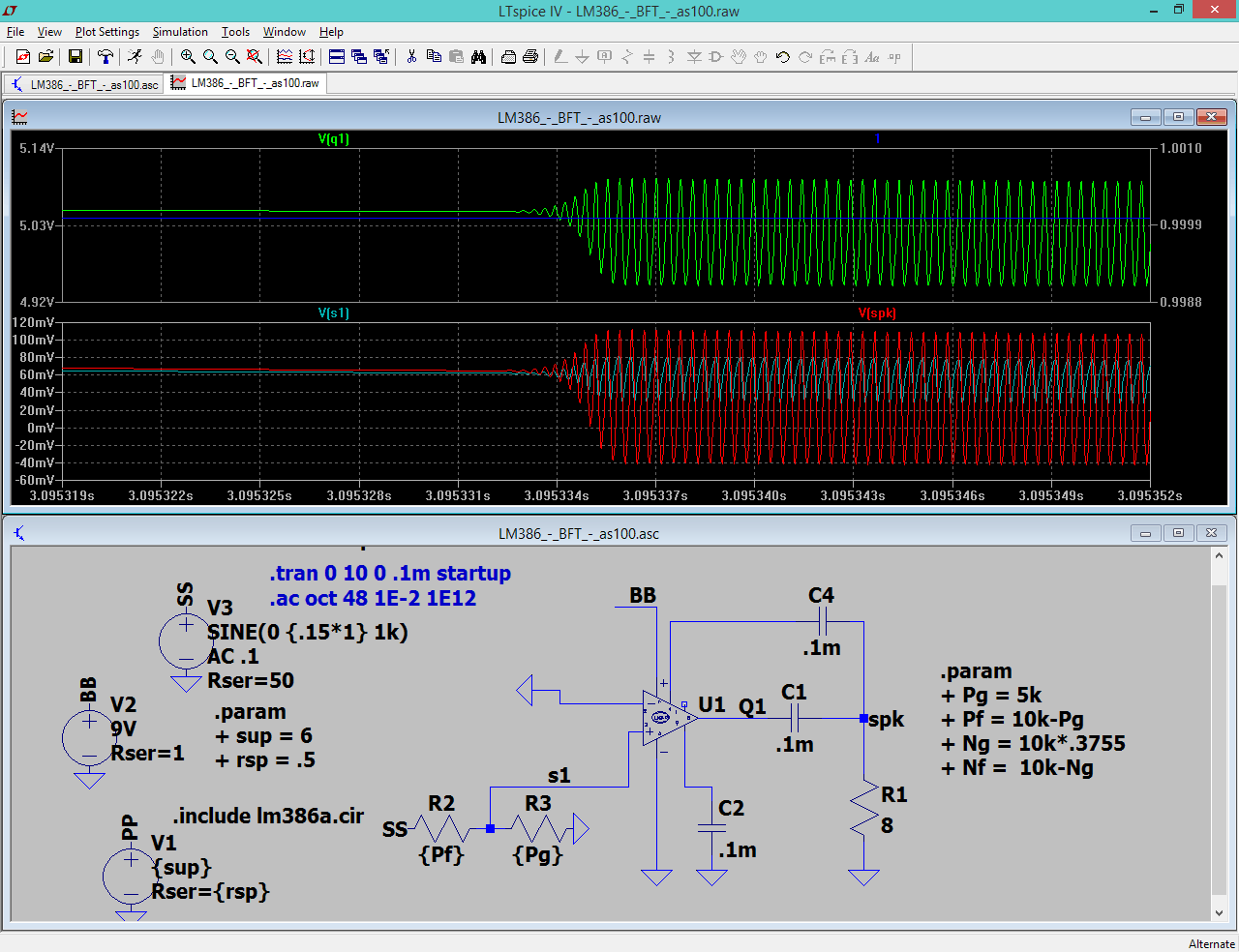Select the Pan magnifier tool

(210, 57)
